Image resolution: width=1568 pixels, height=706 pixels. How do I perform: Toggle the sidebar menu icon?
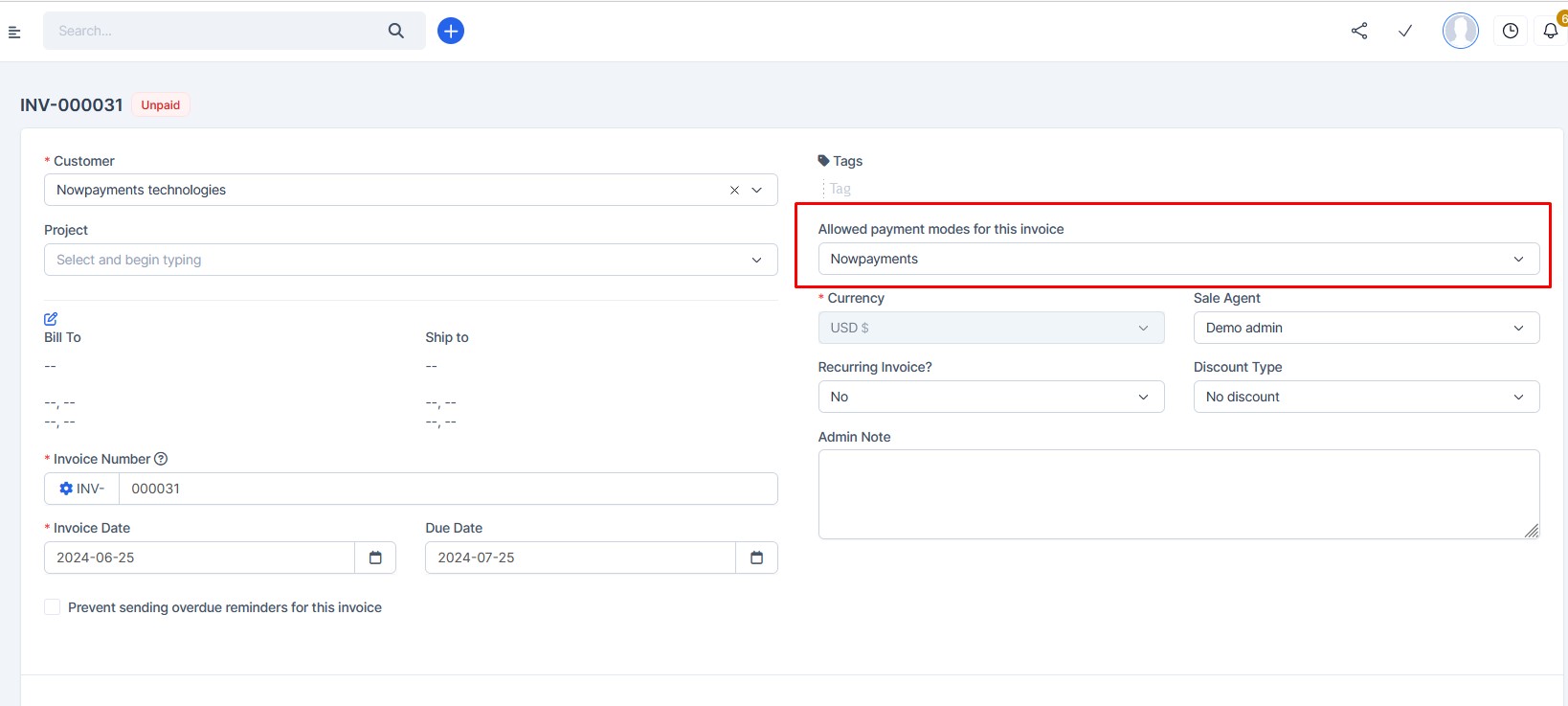click(x=14, y=32)
